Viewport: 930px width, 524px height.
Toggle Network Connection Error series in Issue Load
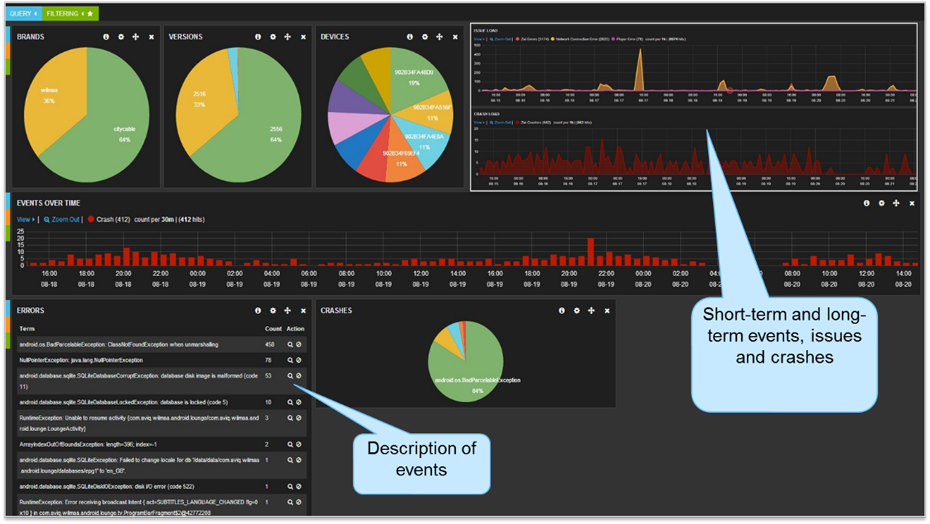[x=581, y=39]
